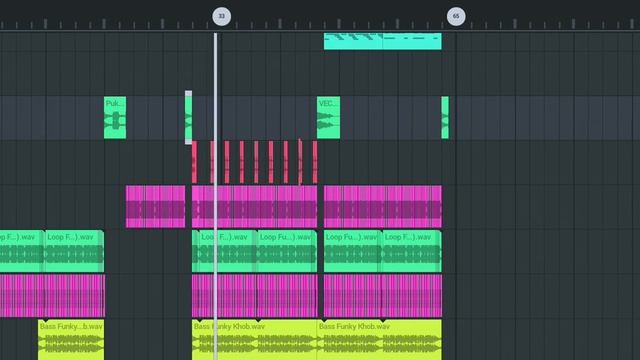
Task: Jump to timeline marker 65
Action: tap(456, 16)
